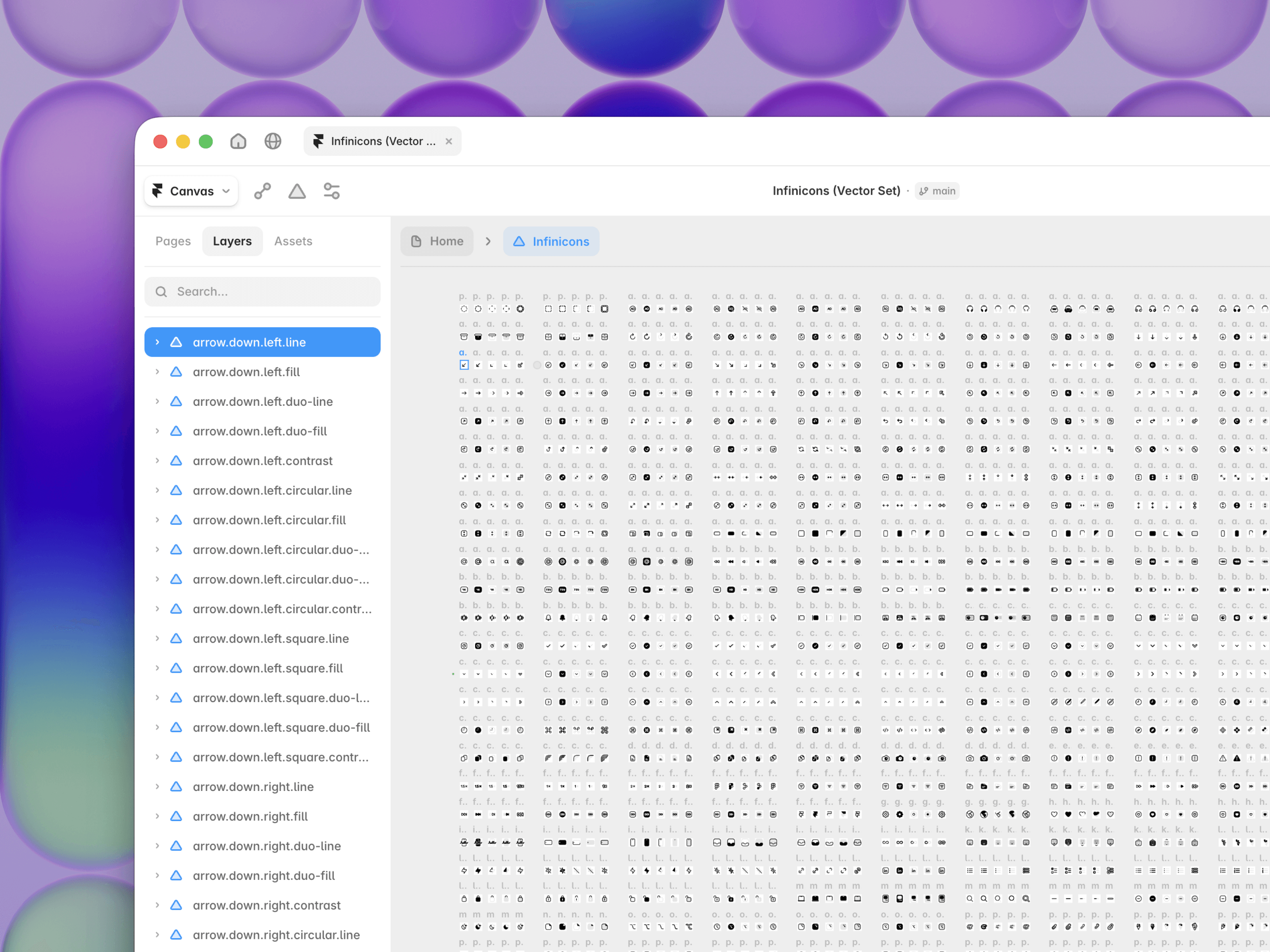The width and height of the screenshot is (1270, 952).
Task: Click vector icon of arrow.down.left.circular.fill layer
Action: [x=176, y=520]
